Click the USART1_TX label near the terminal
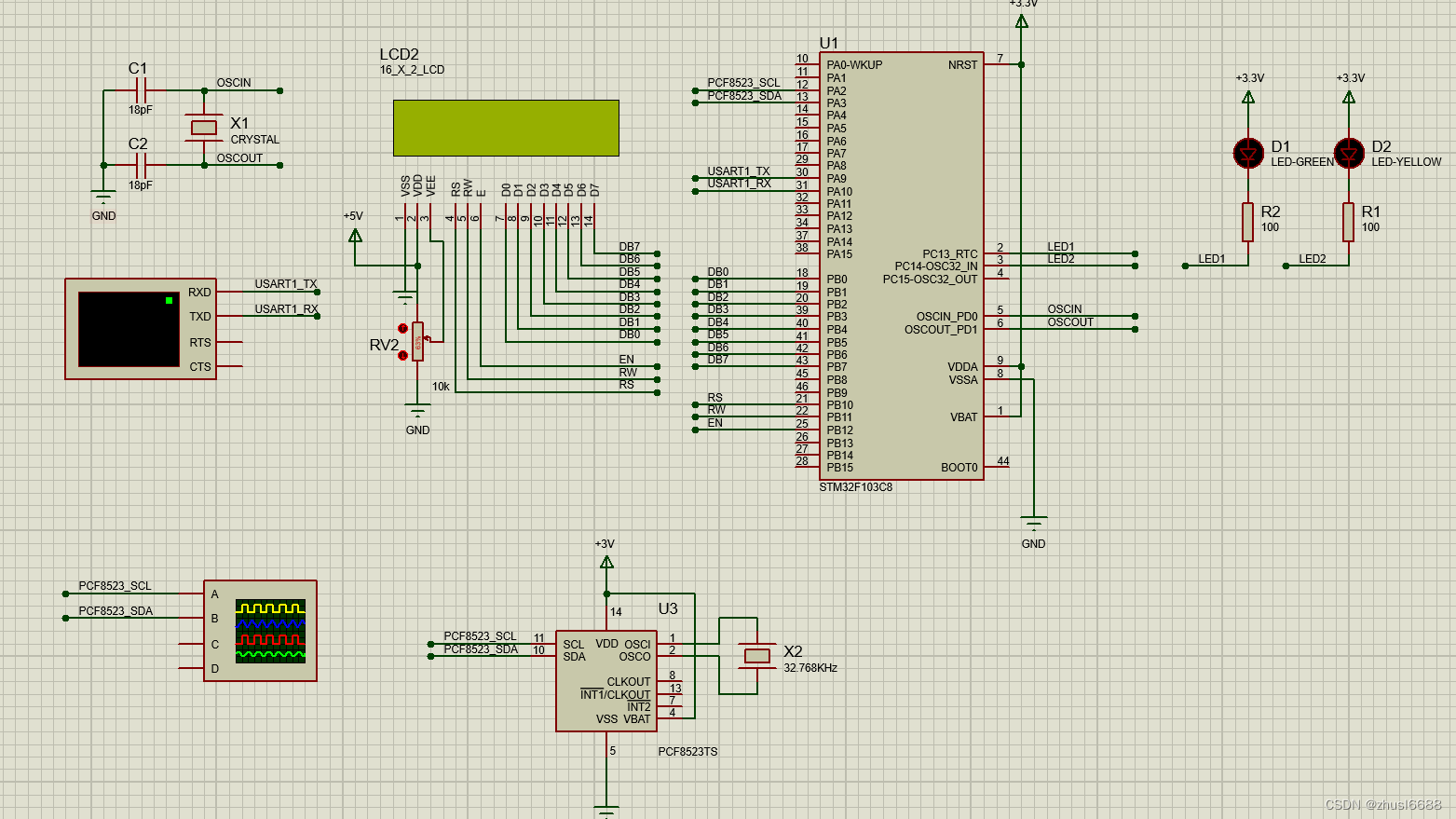This screenshot has width=1456, height=819. coord(285,283)
